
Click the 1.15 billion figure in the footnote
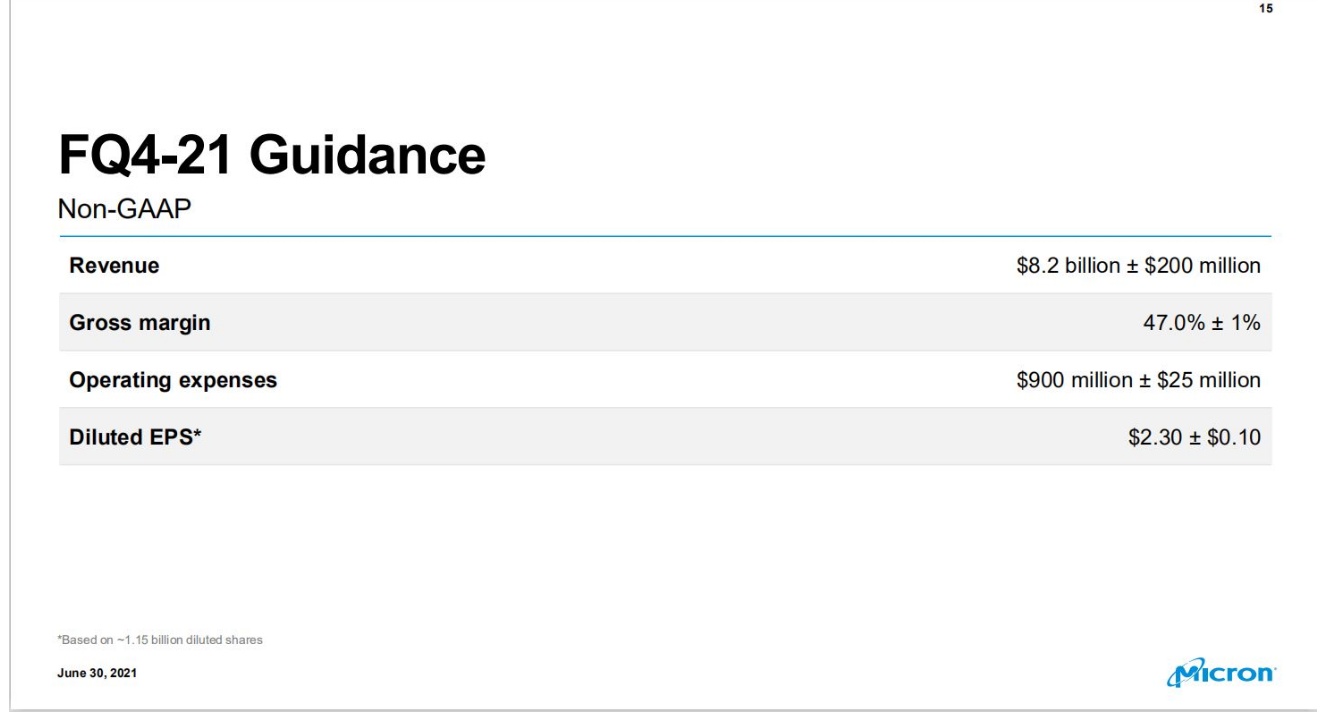point(152,640)
